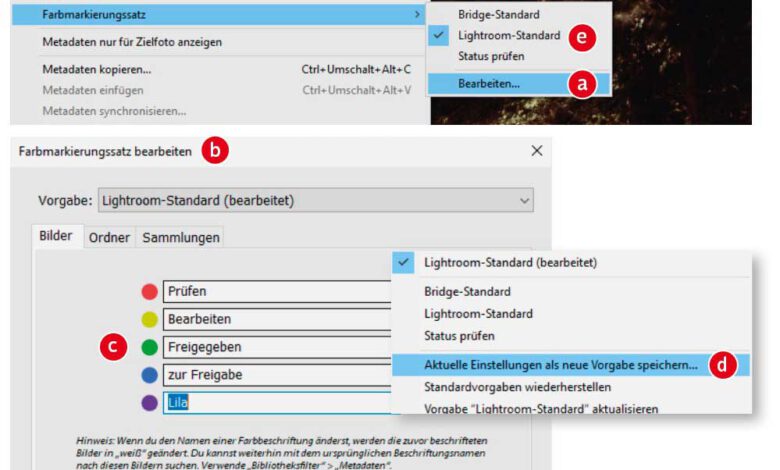Viewport: 780px width, 470px height.
Task: Choose Metadaten nur für Zielfoto anzeigen
Action: 132,42
